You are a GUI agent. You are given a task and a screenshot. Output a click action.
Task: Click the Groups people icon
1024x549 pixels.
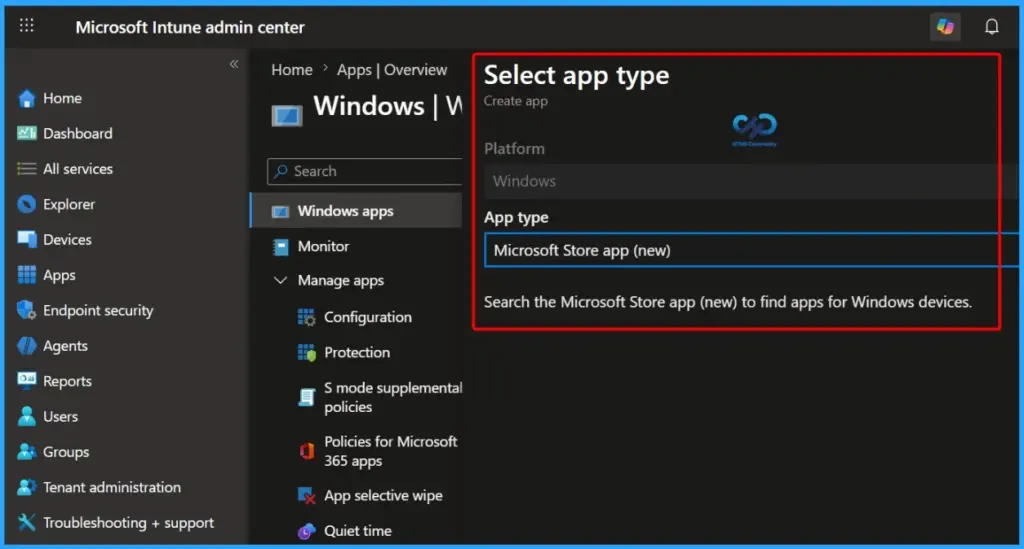(x=27, y=451)
